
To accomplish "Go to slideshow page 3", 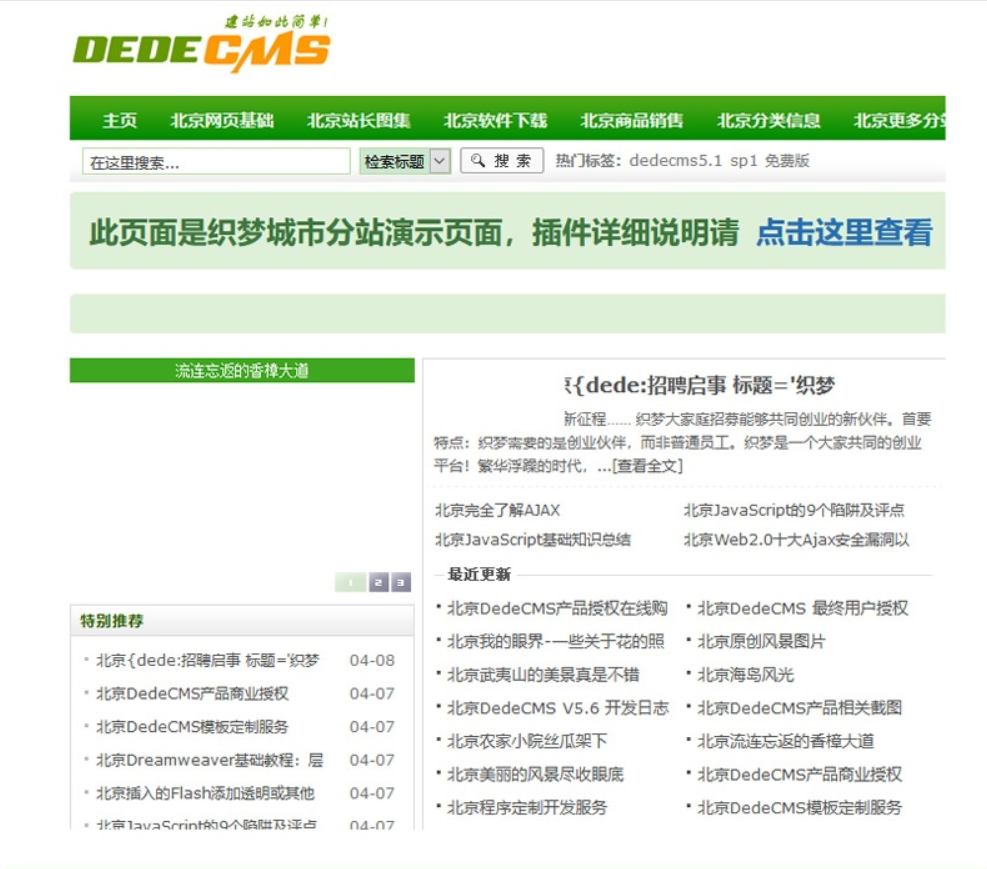I will [400, 582].
